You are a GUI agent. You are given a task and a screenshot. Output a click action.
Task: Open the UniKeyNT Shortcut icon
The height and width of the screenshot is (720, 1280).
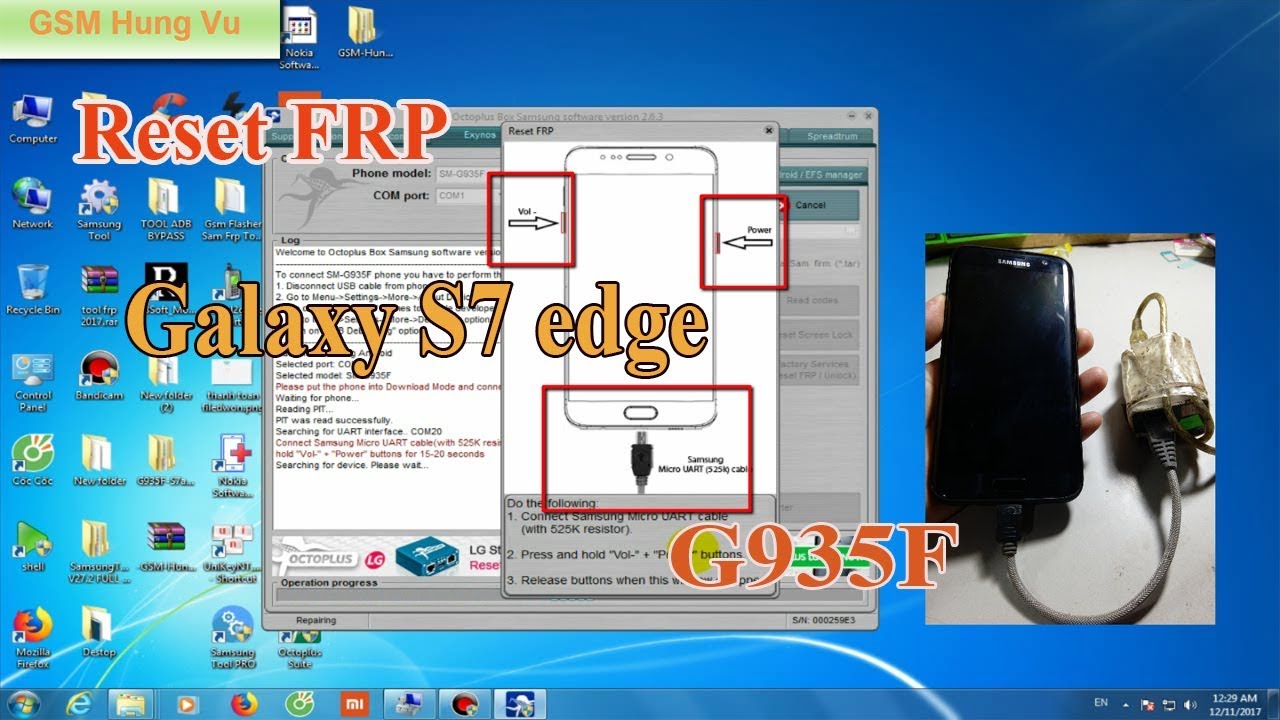(231, 552)
